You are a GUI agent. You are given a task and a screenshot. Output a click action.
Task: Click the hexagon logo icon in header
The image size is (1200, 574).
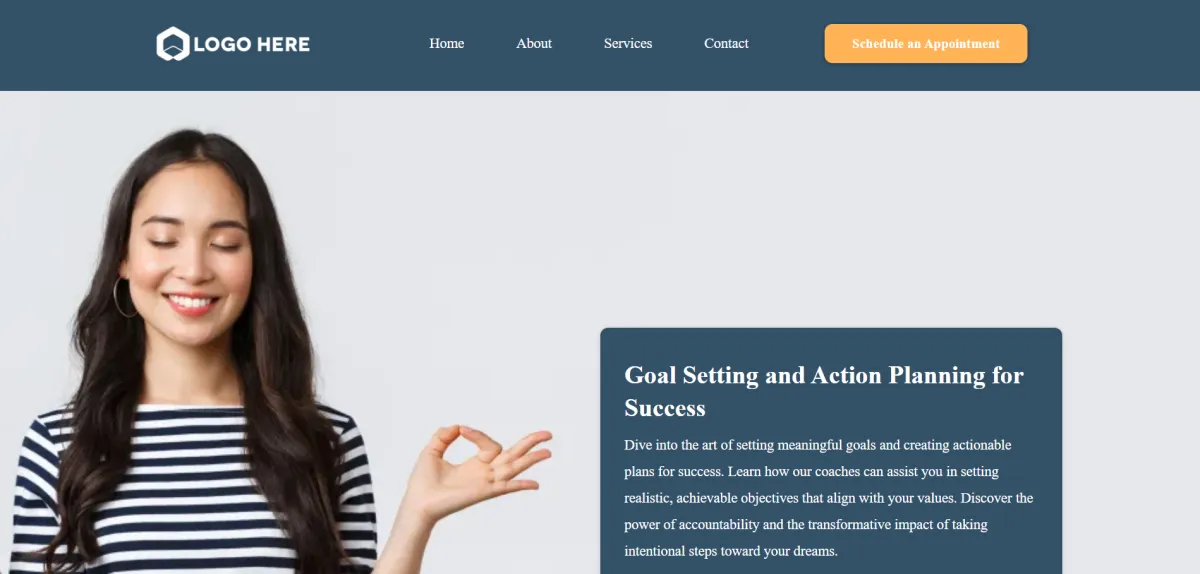click(x=173, y=44)
